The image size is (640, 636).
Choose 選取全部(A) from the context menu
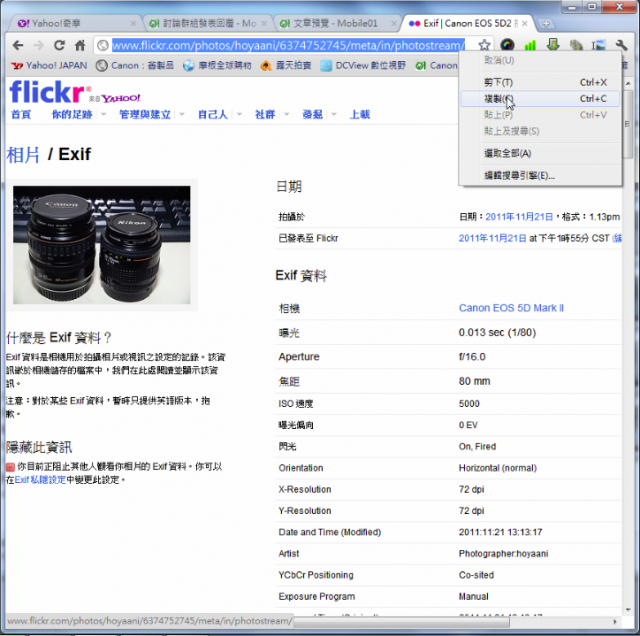(x=540, y=153)
